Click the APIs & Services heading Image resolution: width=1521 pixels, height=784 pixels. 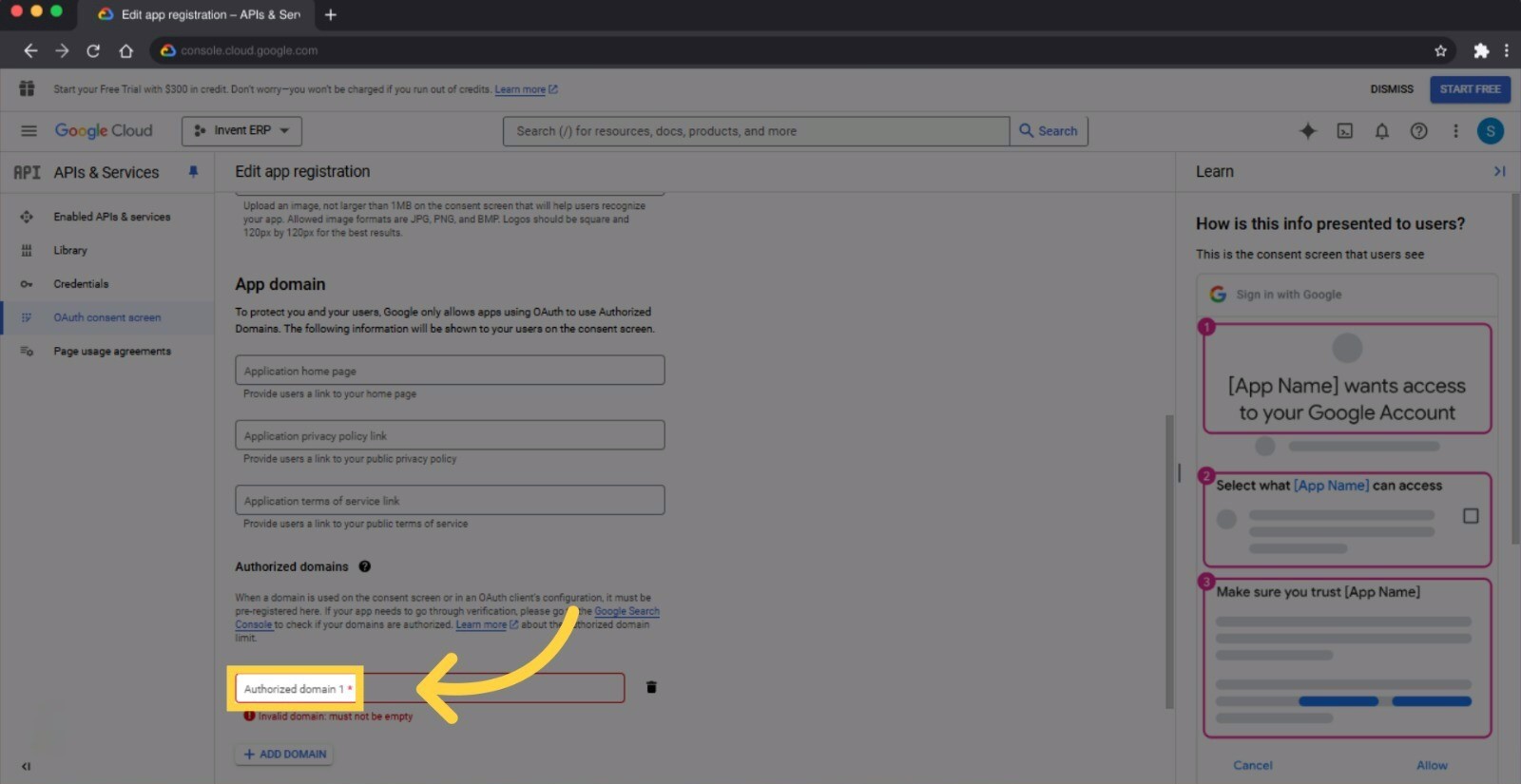click(x=106, y=172)
